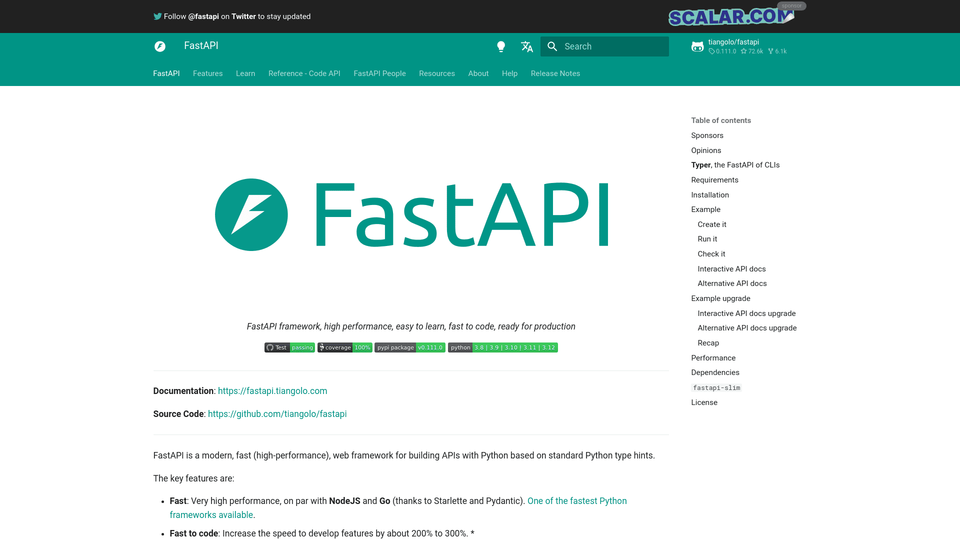The width and height of the screenshot is (960, 540).
Task: Click the coverage 100% badge
Action: (x=345, y=347)
